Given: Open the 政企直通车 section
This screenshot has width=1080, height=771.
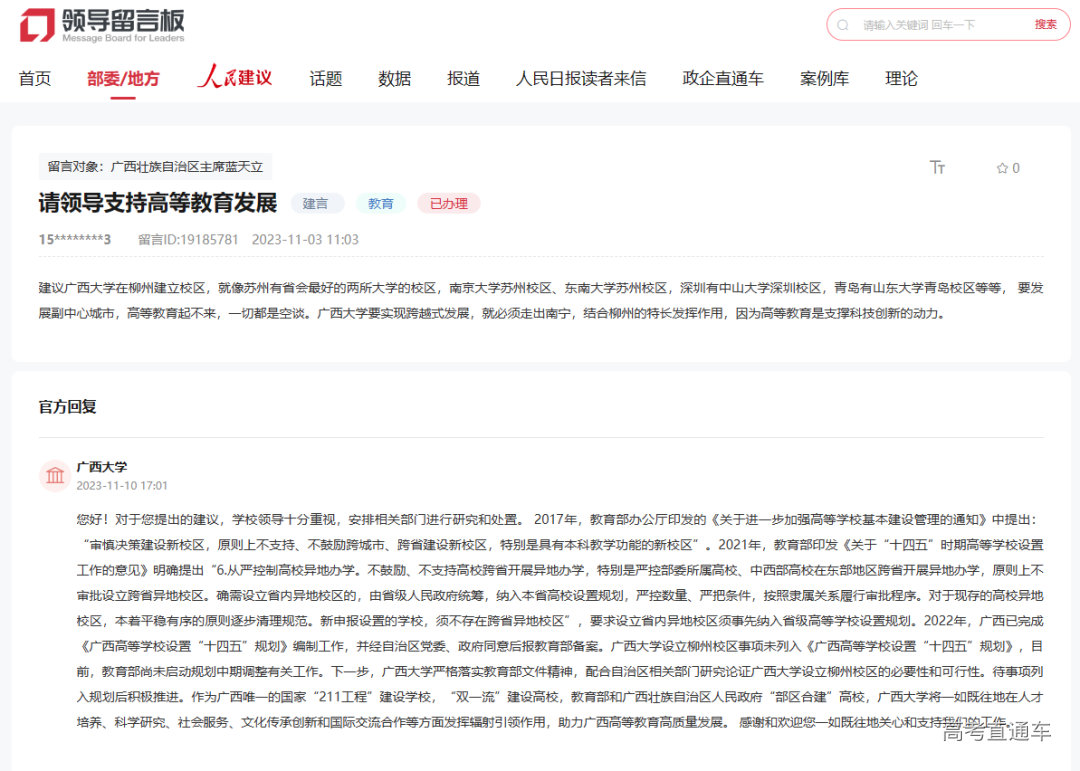Looking at the screenshot, I should coord(723,77).
